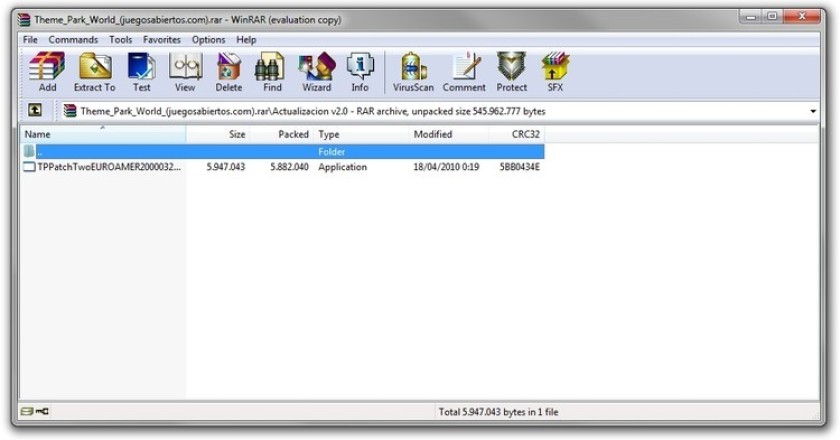Create SFX archive icon

555,72
